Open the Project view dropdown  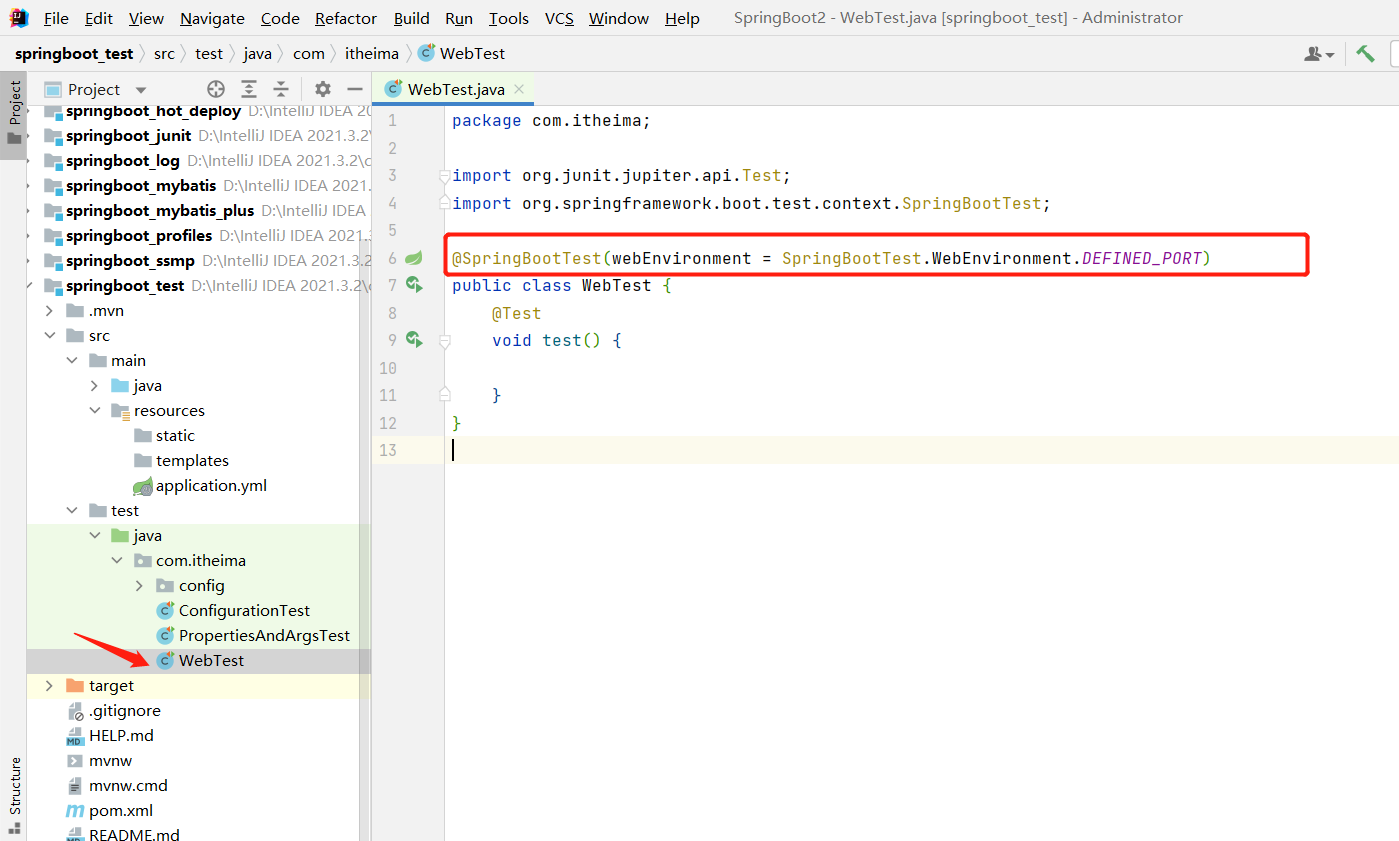(x=140, y=90)
